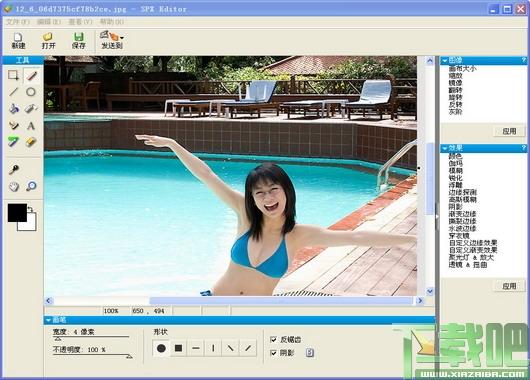
Task: Select the round brush shape
Action: pos(161,348)
